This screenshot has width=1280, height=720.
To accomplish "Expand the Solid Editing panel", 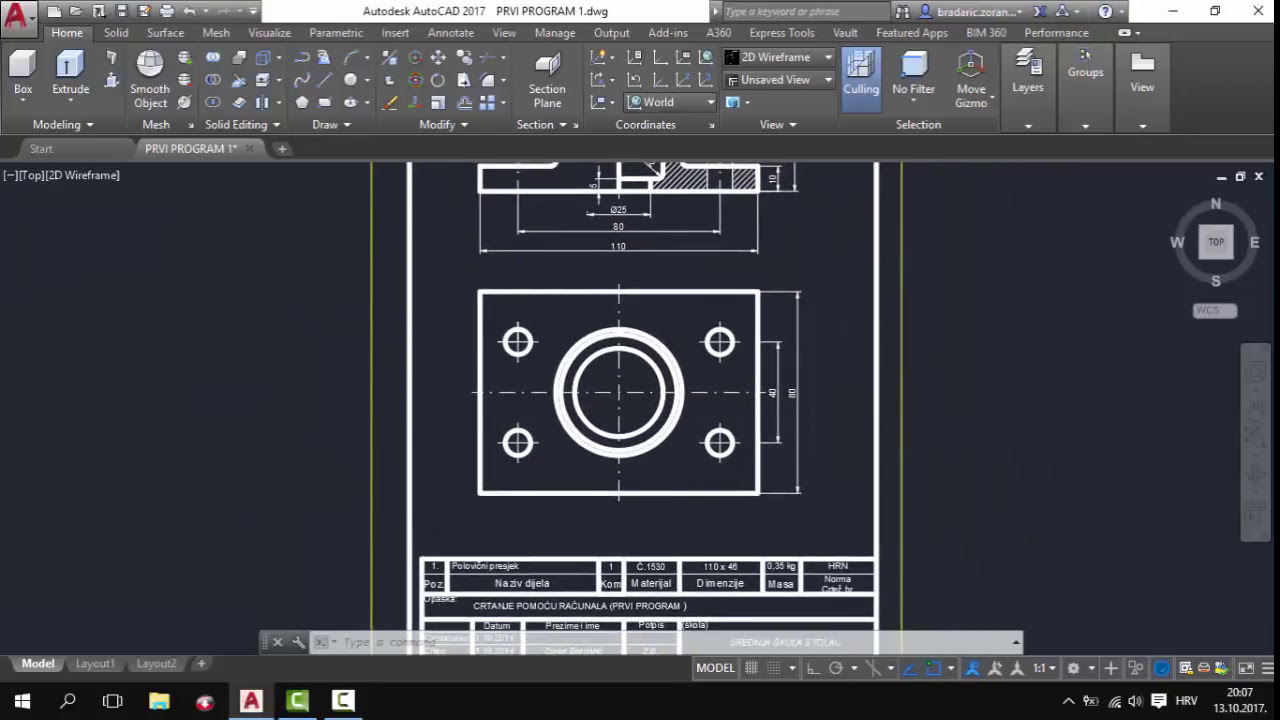I will [243, 125].
